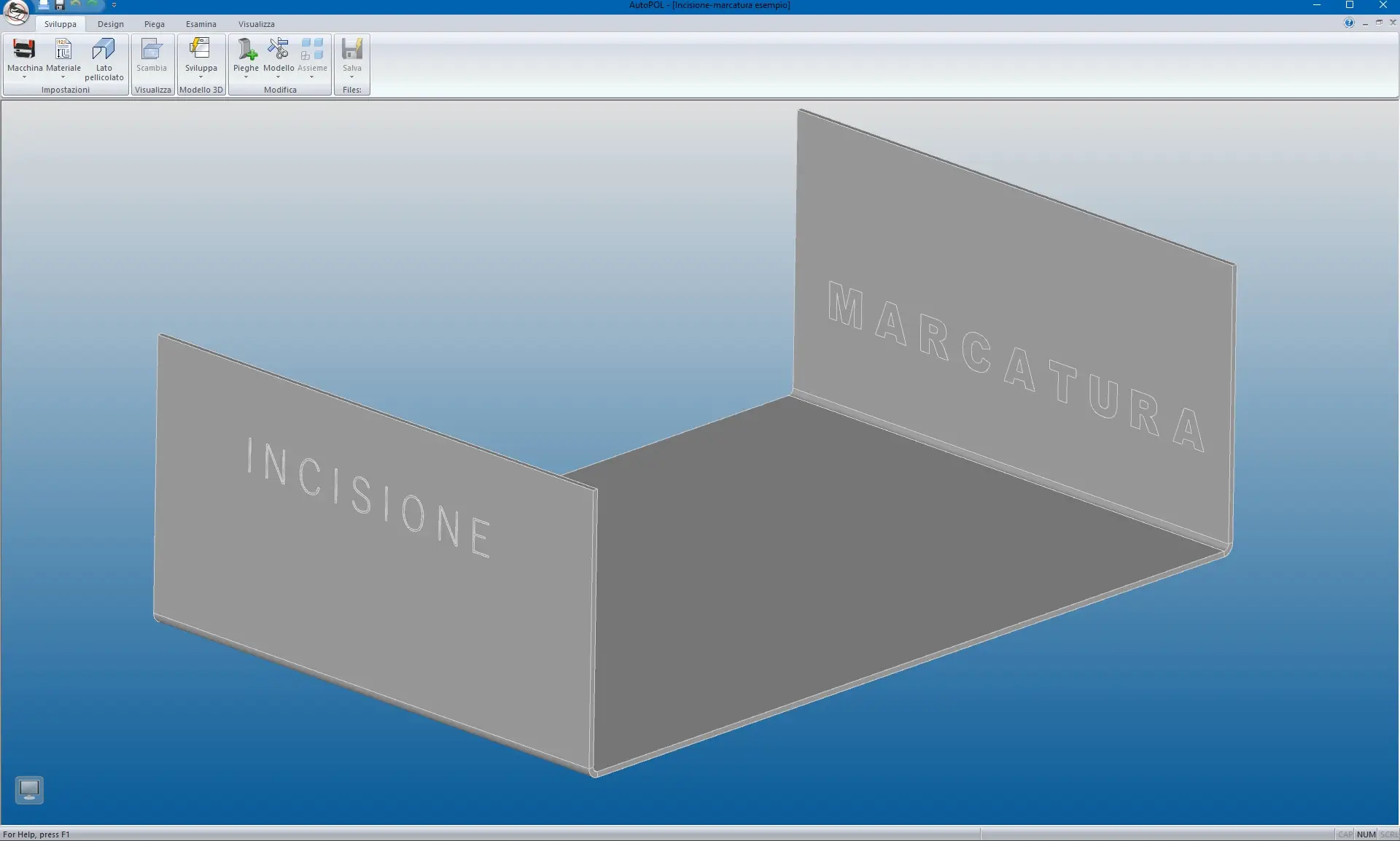This screenshot has height=841, width=1400.
Task: Switch to the Piega ribbon tab
Action: coord(154,24)
